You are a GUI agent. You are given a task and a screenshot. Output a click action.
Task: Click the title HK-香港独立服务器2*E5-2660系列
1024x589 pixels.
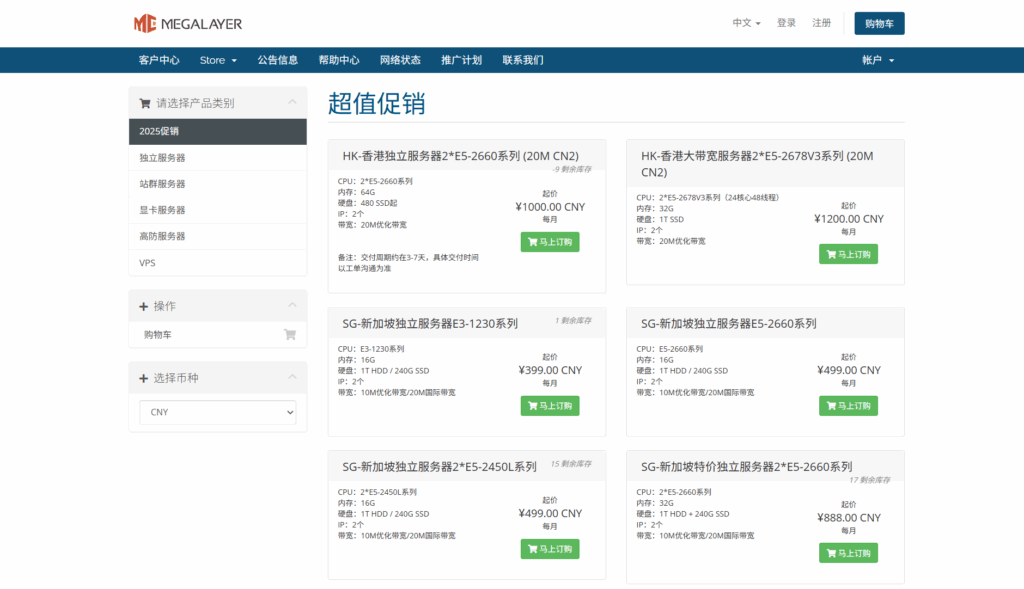coord(460,156)
